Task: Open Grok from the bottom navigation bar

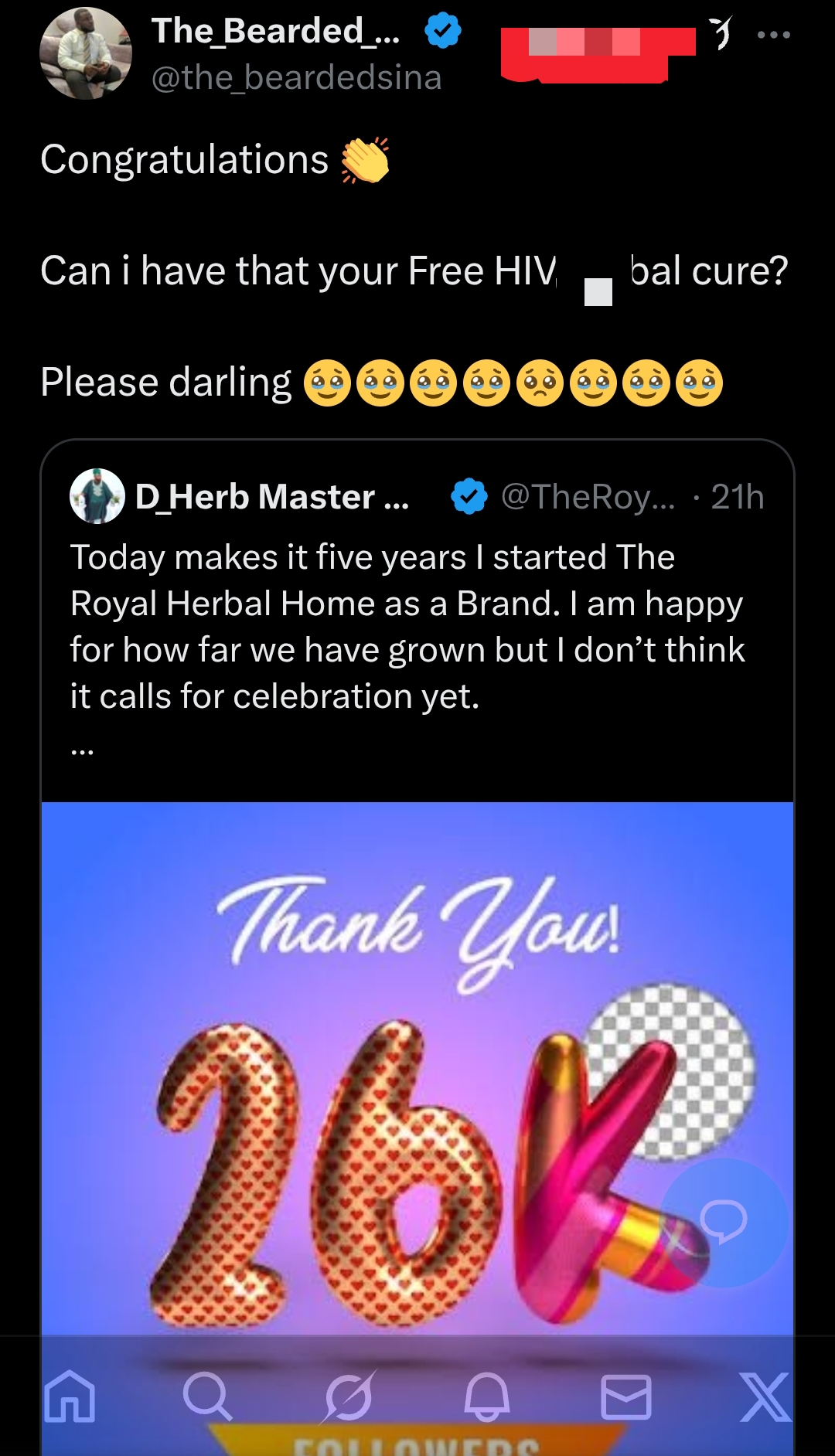Action: 348,1396
